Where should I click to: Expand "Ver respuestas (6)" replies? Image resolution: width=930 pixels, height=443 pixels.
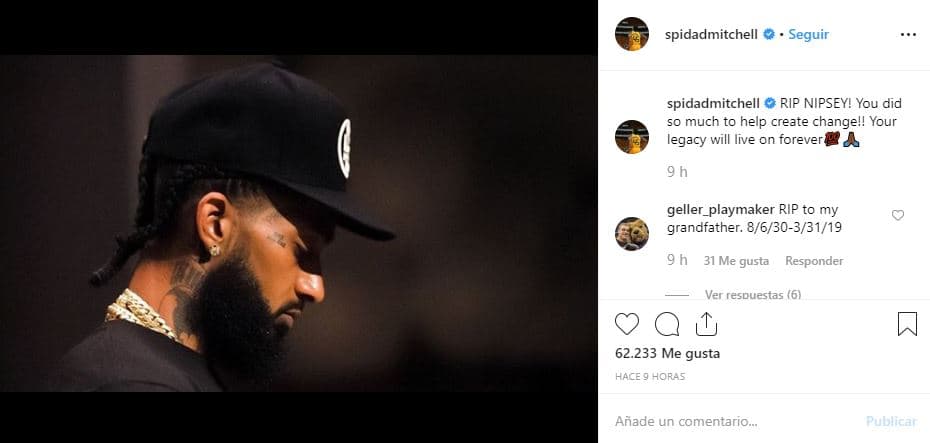[x=752, y=295]
